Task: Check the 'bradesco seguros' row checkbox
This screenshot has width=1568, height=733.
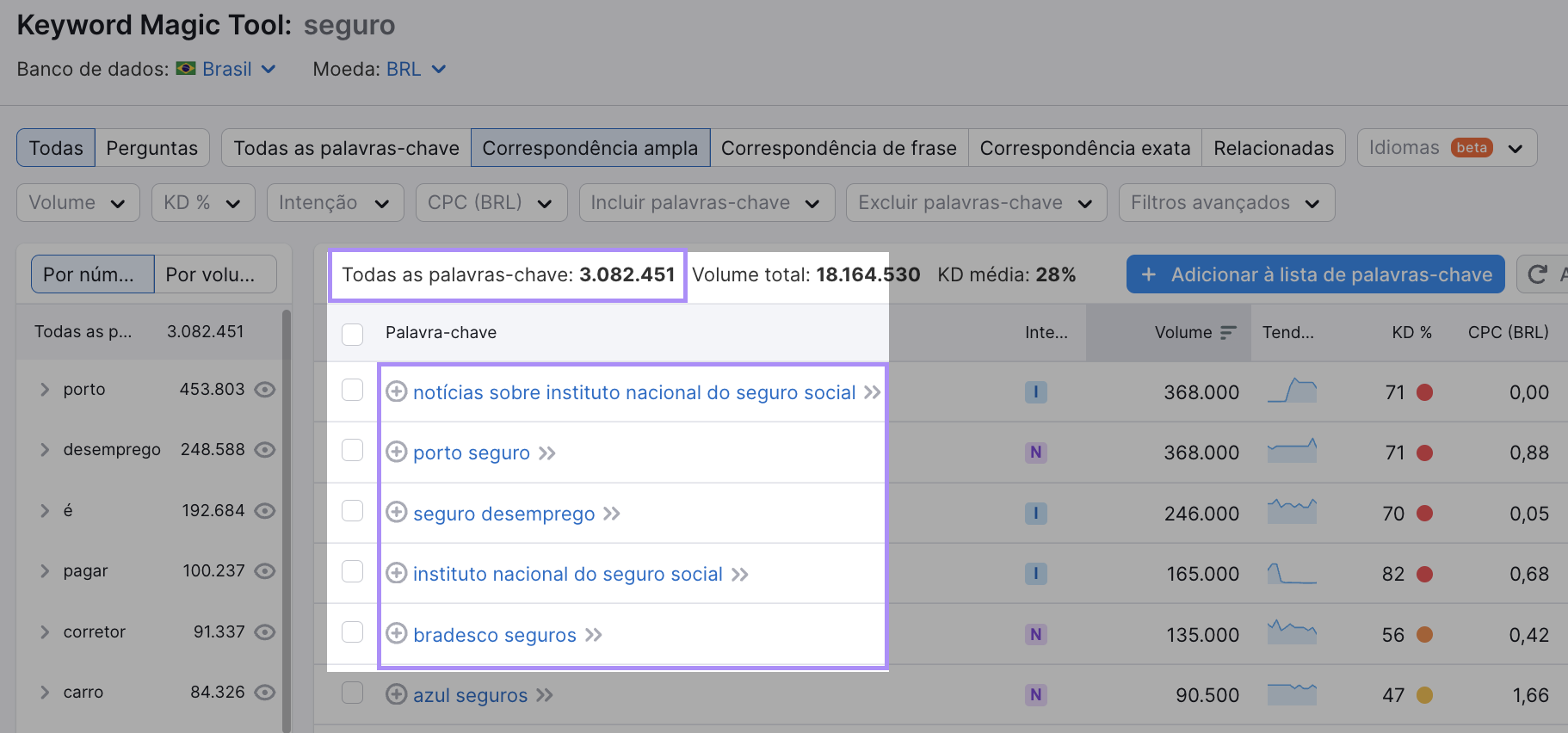Action: pos(353,631)
